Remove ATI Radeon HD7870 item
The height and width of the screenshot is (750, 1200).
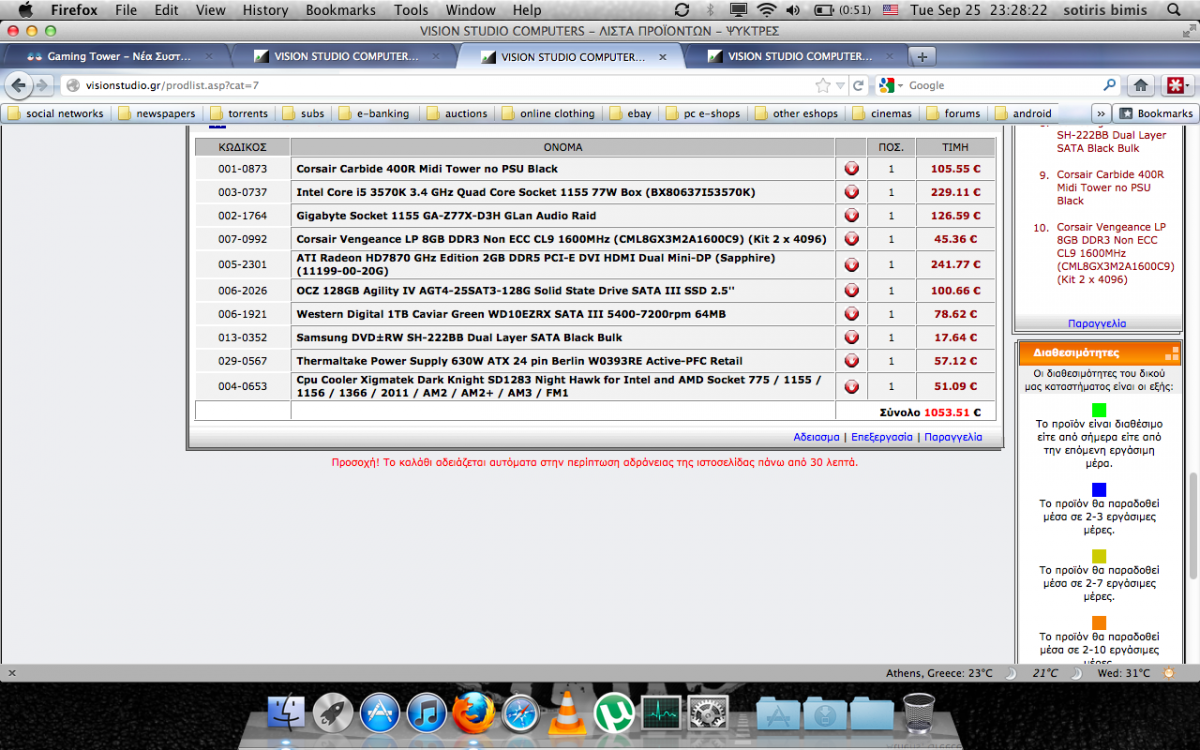click(851, 265)
